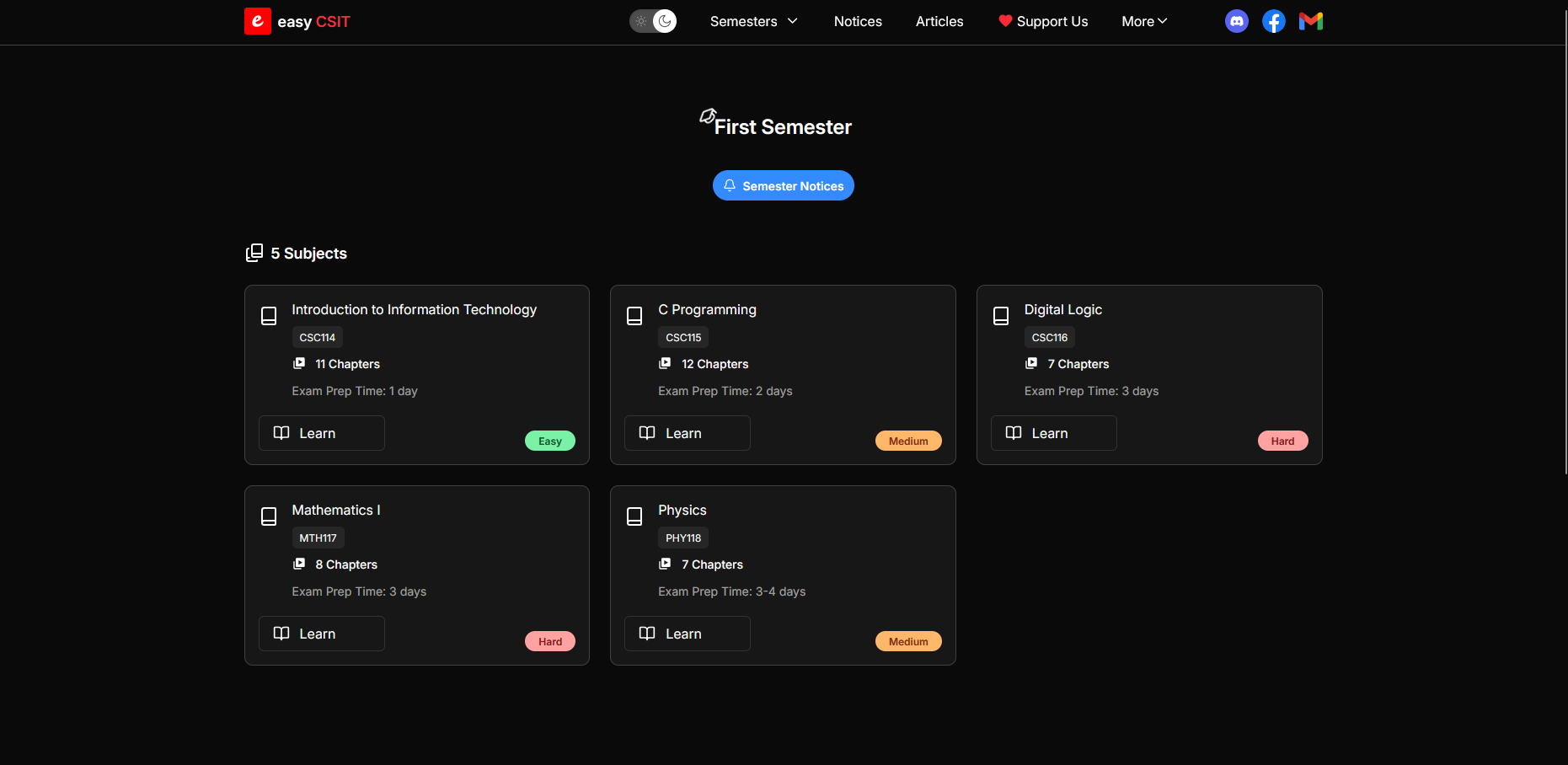This screenshot has width=1568, height=765.
Task: Click the page vertical scrollbar
Action: [x=1565, y=240]
